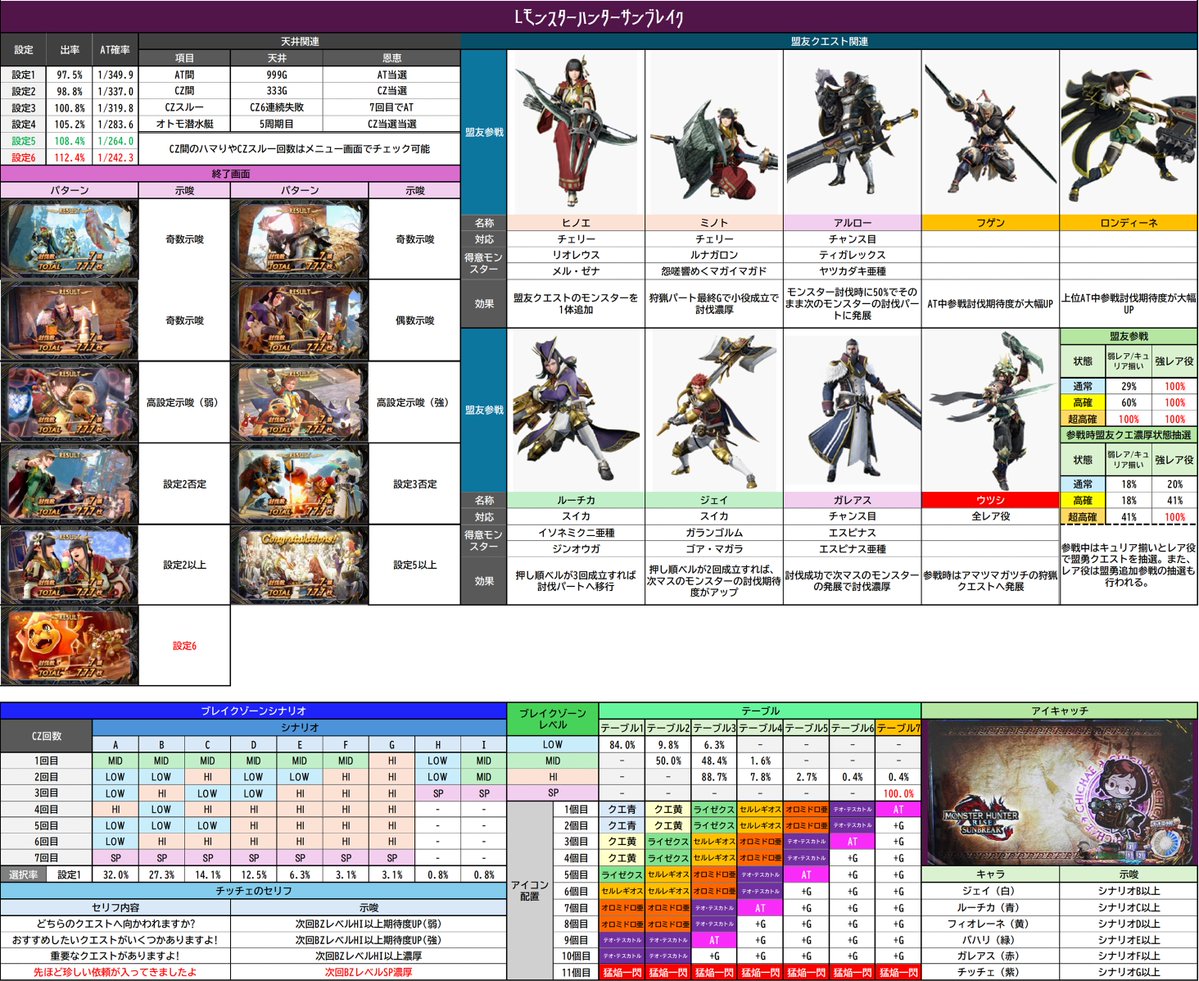Select the scenario selection rate 14.1%

[207, 875]
